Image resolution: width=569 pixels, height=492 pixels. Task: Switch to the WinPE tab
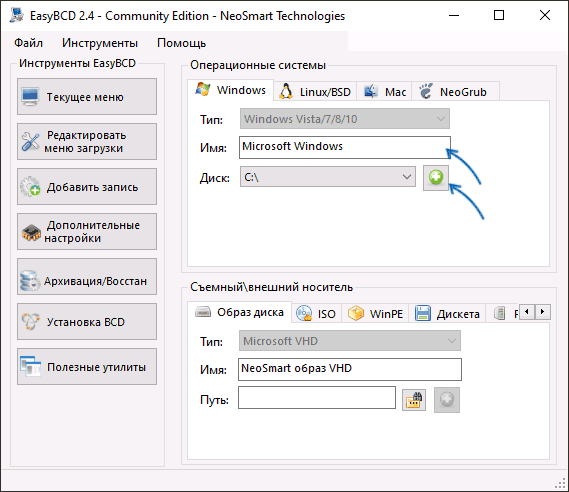pyautogui.click(x=375, y=313)
